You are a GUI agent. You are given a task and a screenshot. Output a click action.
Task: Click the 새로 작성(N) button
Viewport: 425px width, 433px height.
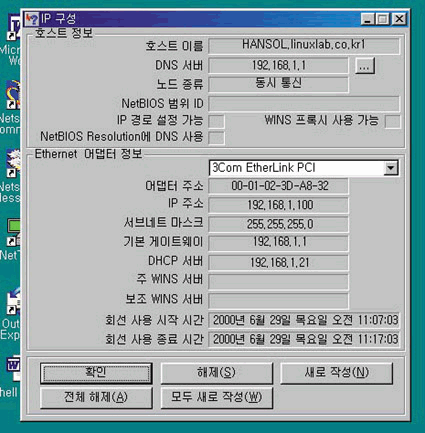click(337, 373)
